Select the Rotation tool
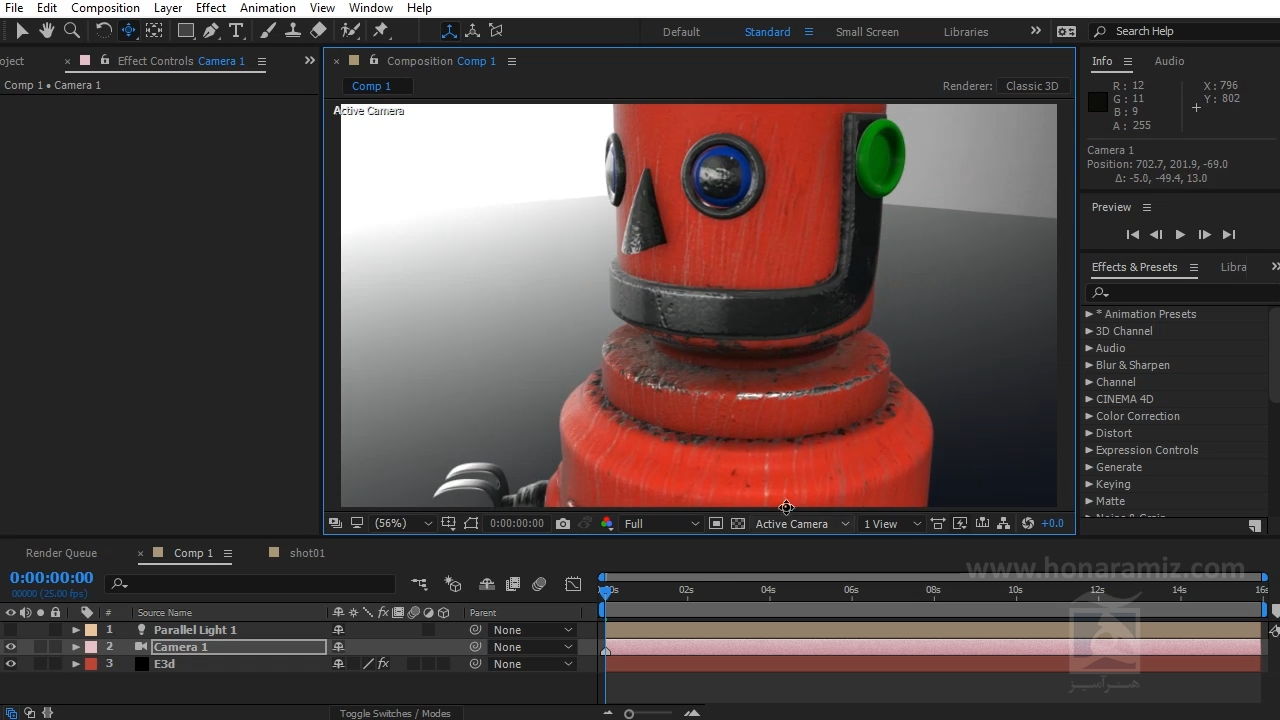1280x720 pixels. (103, 31)
